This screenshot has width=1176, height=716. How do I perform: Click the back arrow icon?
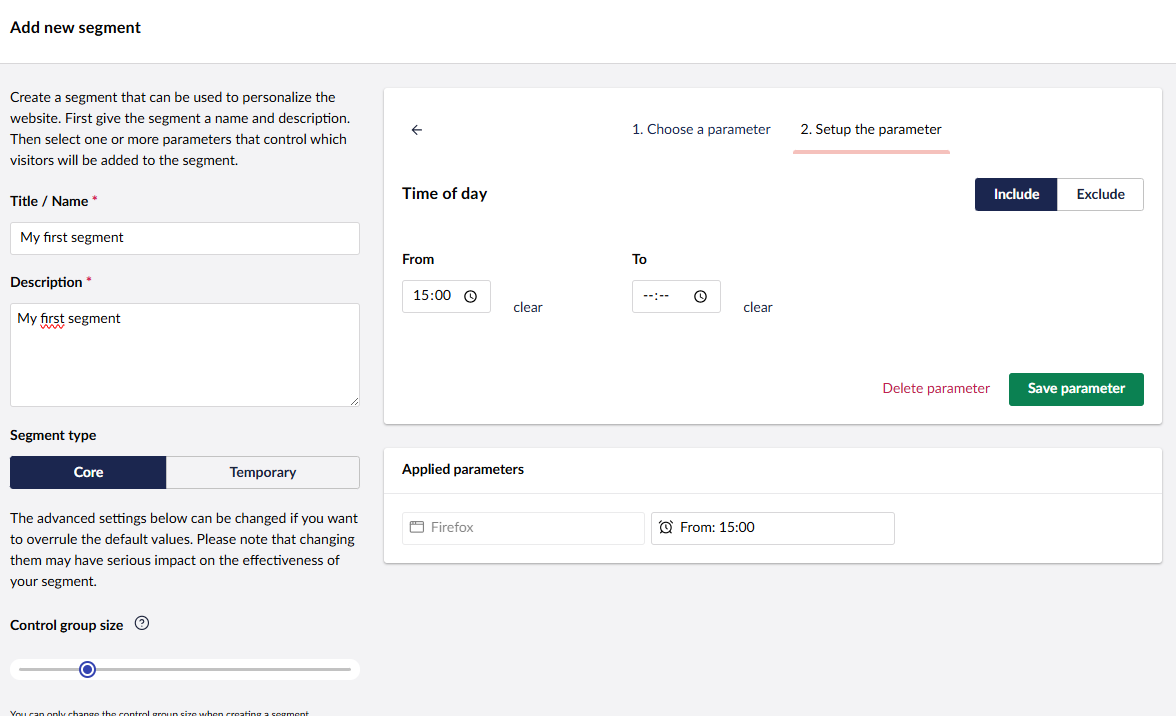[417, 130]
